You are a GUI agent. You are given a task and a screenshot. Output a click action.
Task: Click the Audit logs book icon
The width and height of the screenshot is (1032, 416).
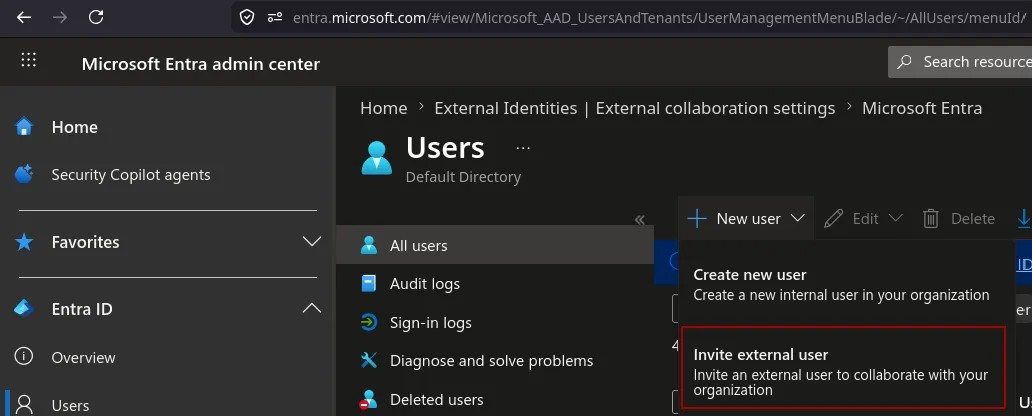click(369, 284)
